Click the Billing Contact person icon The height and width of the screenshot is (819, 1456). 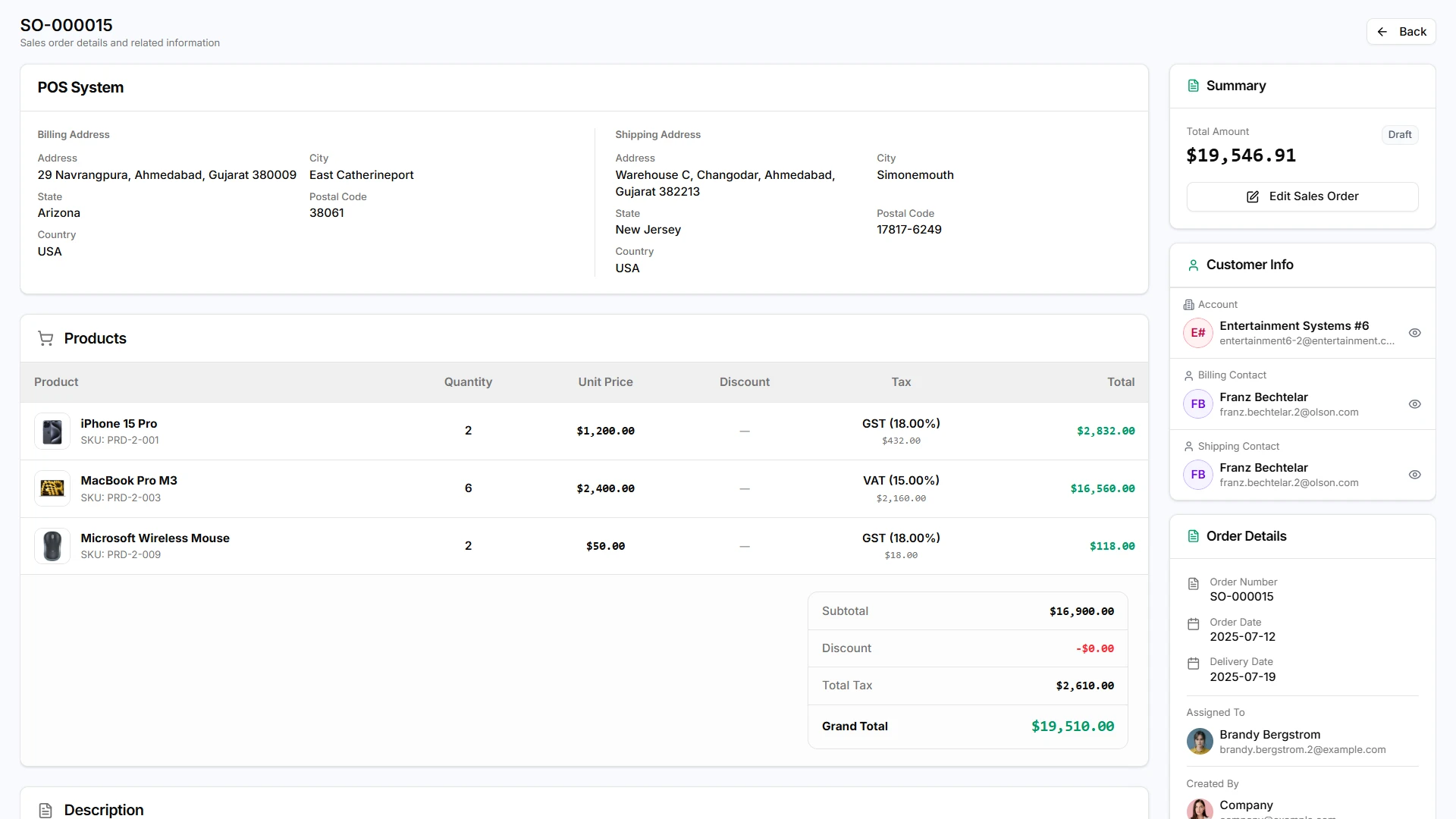point(1188,375)
